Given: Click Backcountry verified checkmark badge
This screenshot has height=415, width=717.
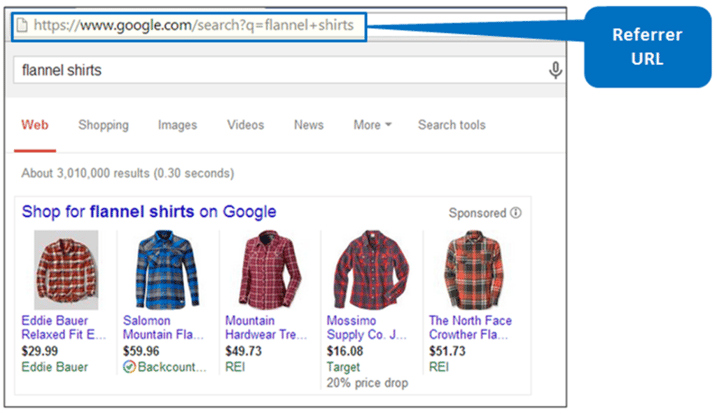Looking at the screenshot, I should tap(129, 367).
